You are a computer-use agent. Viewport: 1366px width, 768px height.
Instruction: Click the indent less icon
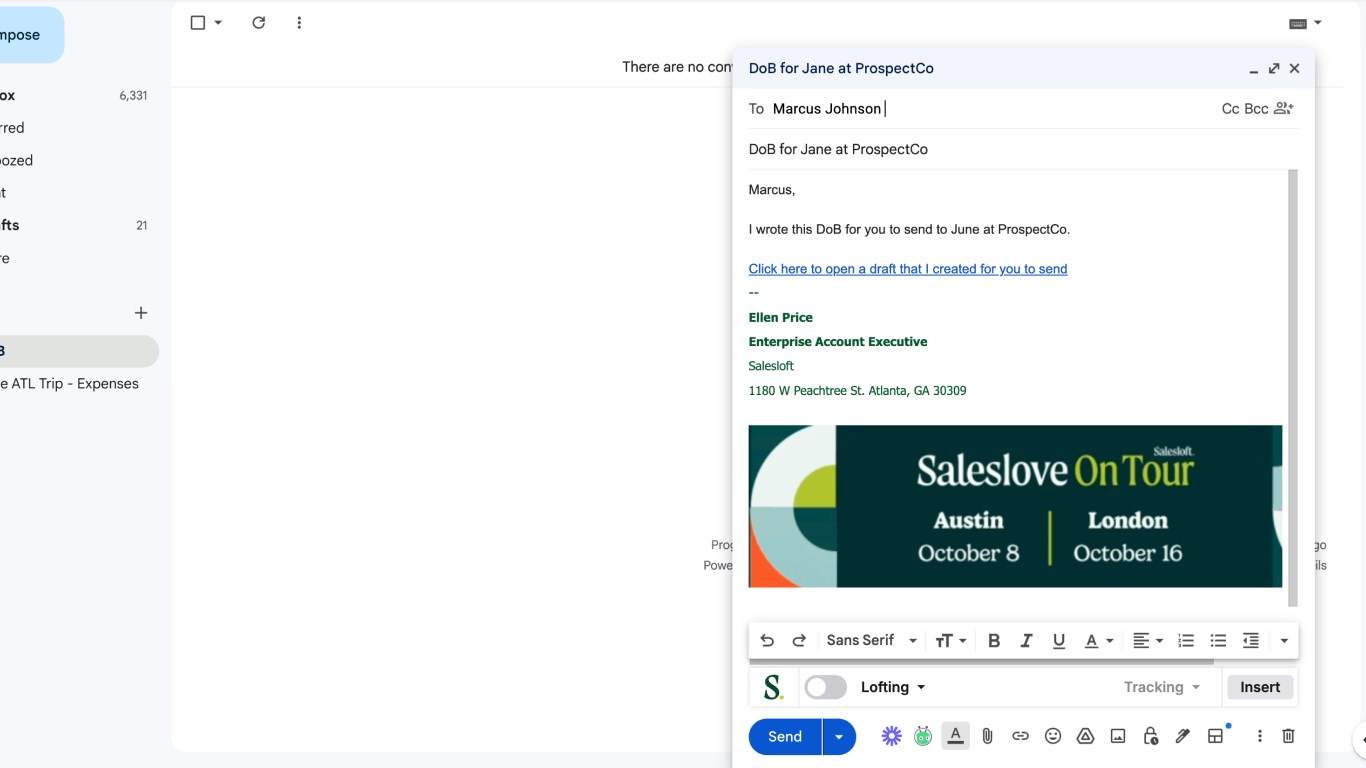(1251, 641)
